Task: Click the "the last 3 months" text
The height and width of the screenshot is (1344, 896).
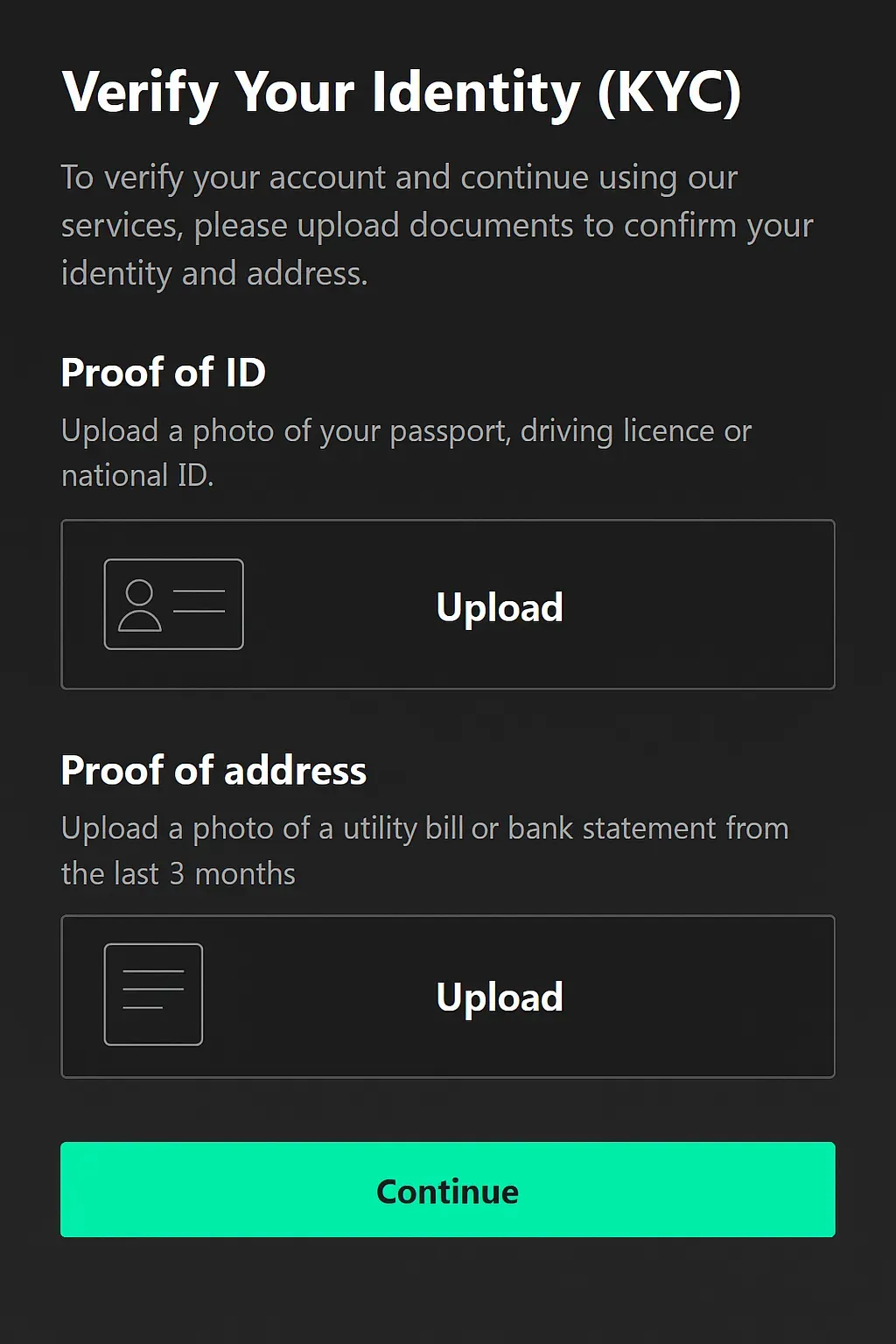Action: tap(178, 874)
